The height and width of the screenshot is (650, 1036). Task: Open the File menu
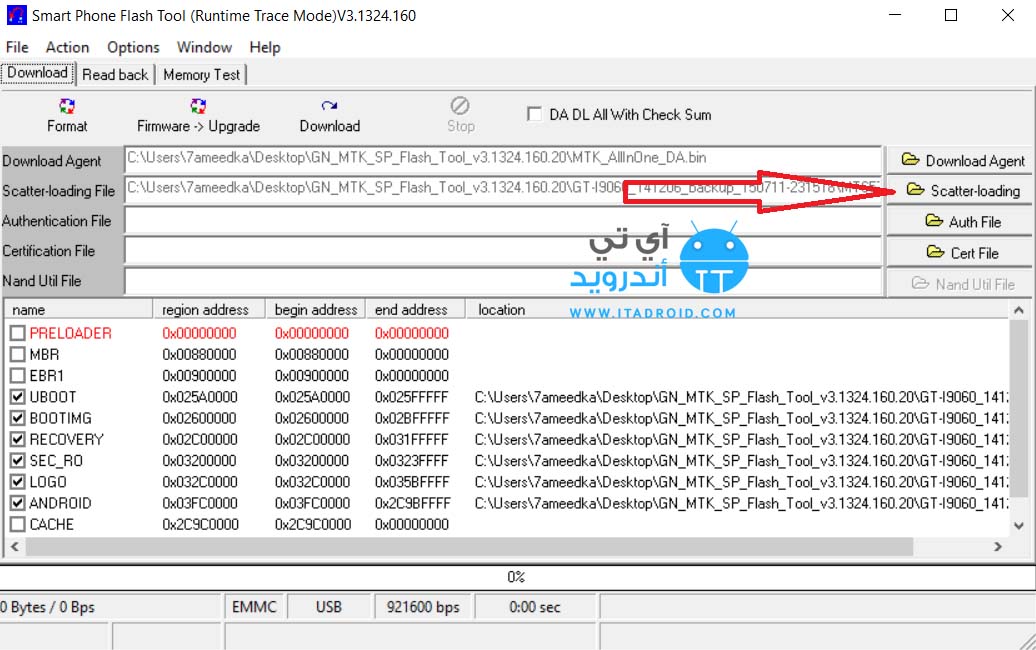click(x=17, y=48)
